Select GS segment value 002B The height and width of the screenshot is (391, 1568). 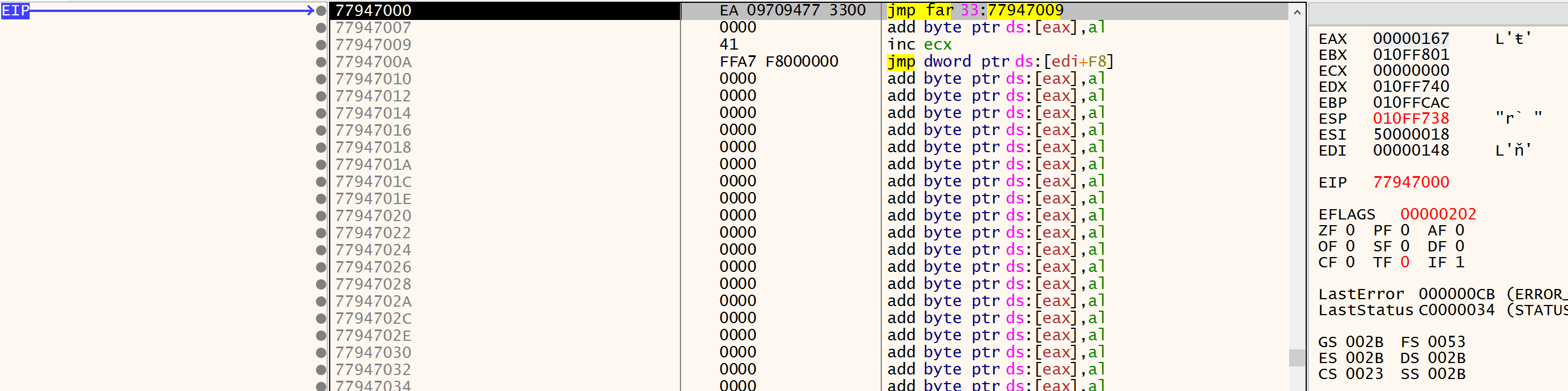coord(1364,343)
